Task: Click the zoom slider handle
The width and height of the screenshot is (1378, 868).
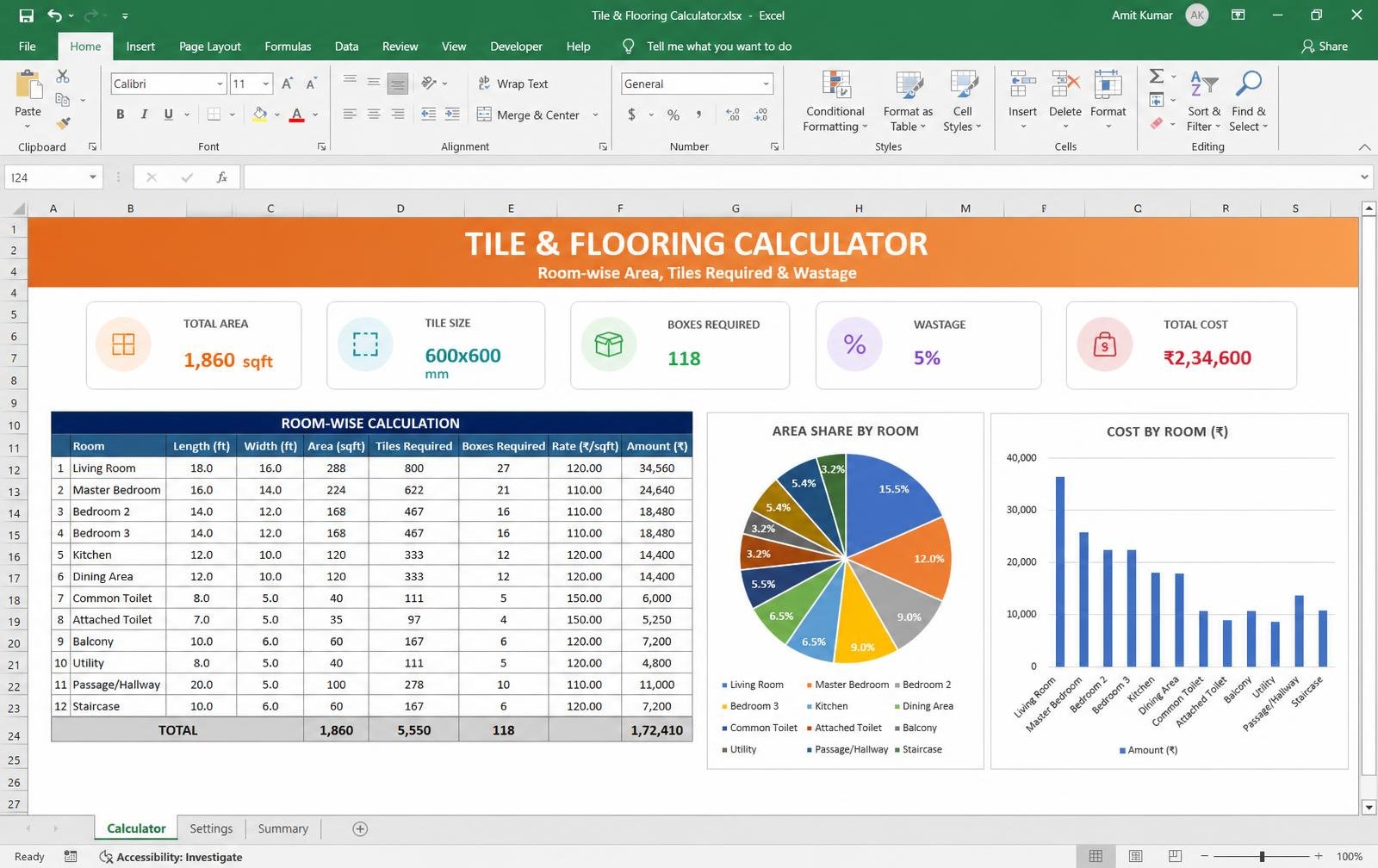Action: tap(1262, 856)
